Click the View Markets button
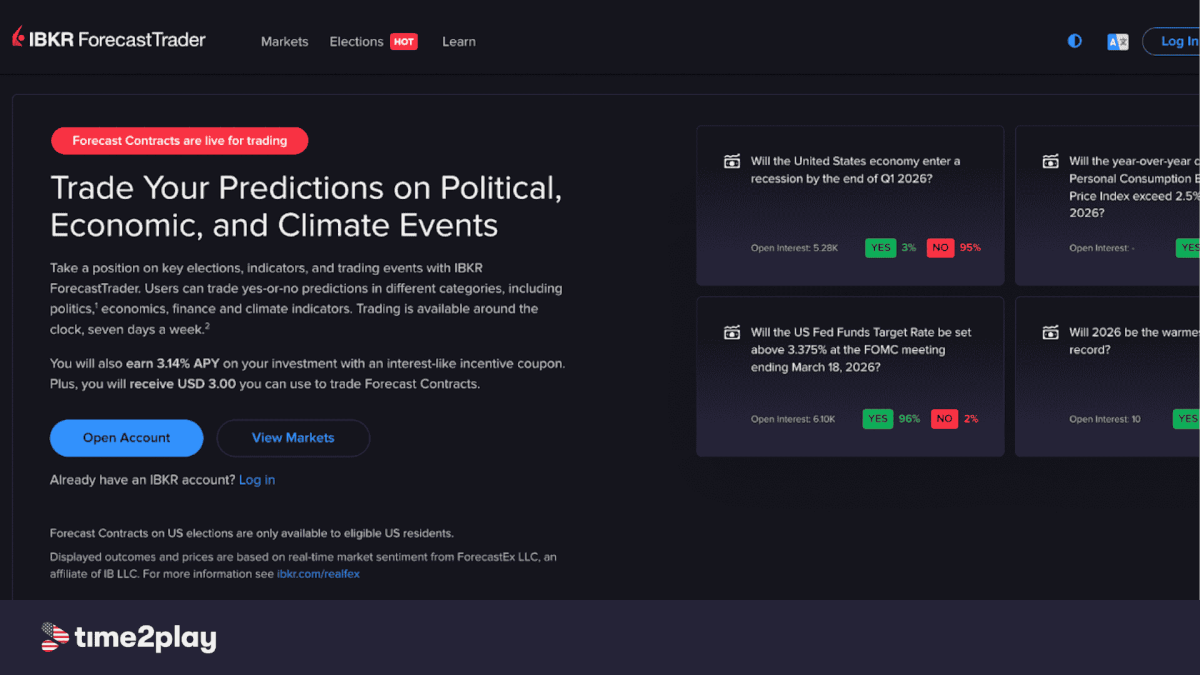 tap(293, 438)
